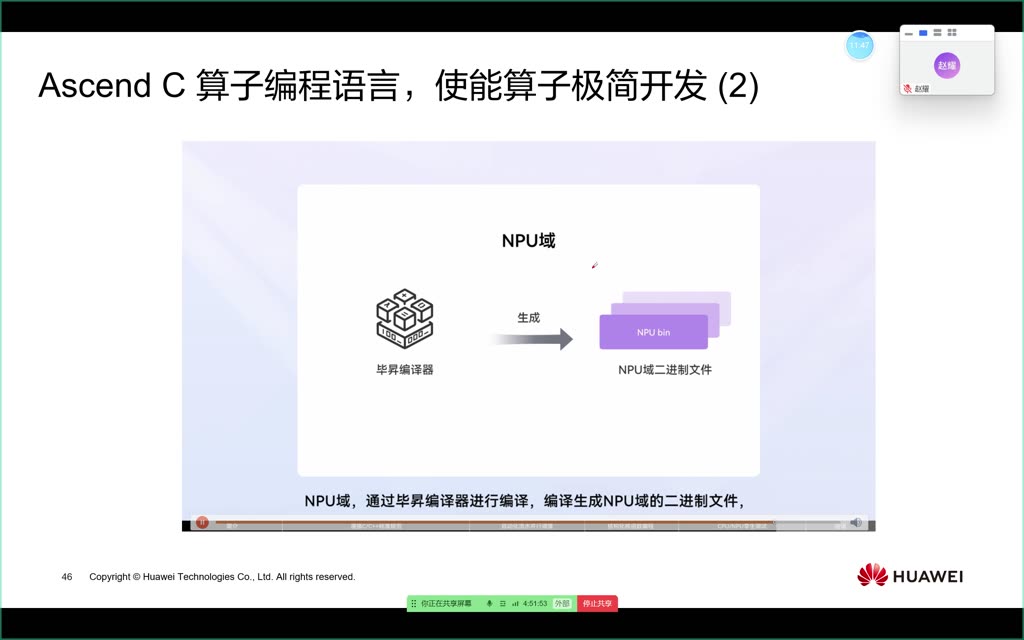This screenshot has height=640, width=1024.
Task: Click the 生成 arrow in the diagram
Action: click(532, 338)
